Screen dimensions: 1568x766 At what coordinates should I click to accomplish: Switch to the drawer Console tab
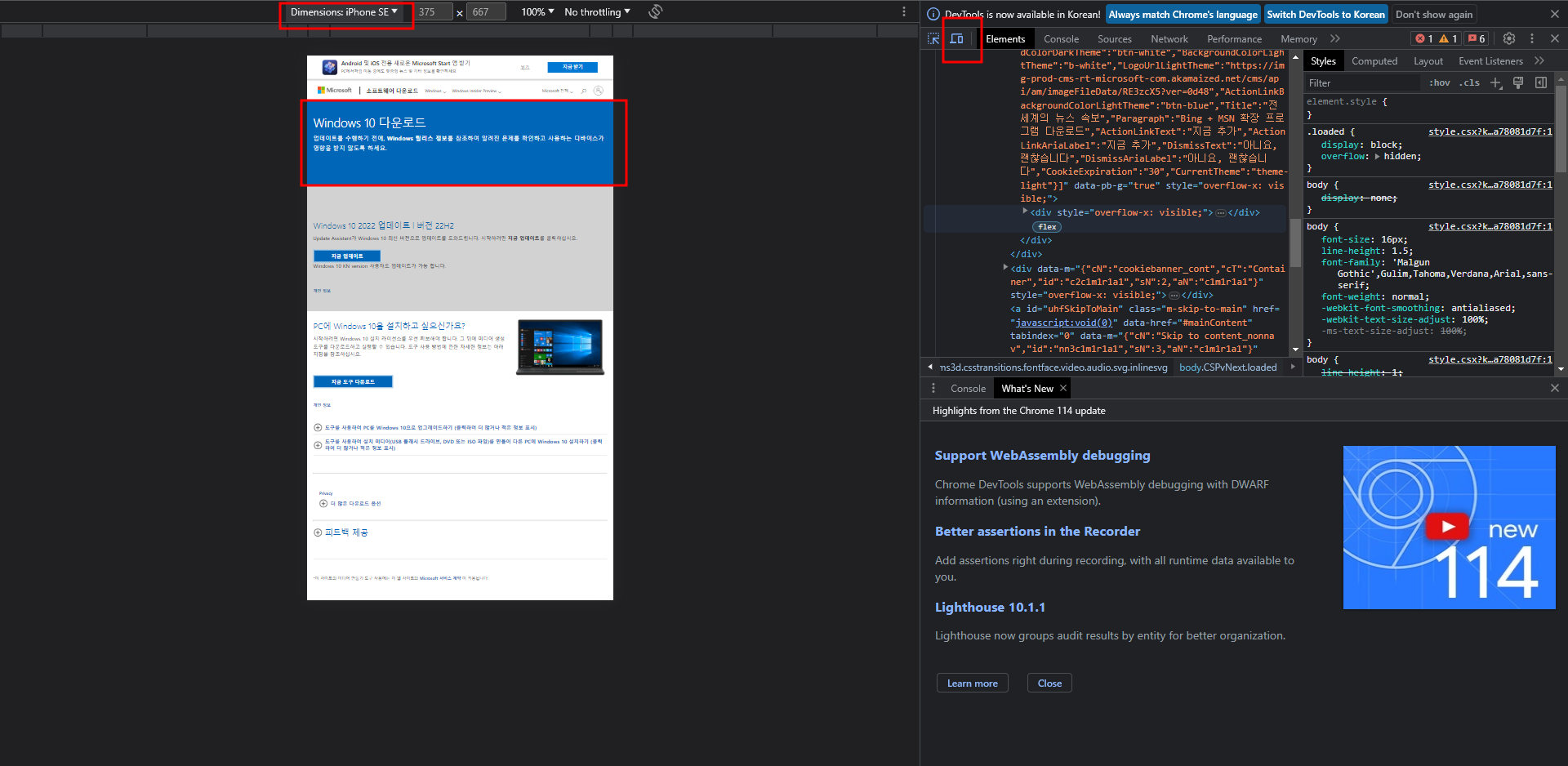click(968, 388)
